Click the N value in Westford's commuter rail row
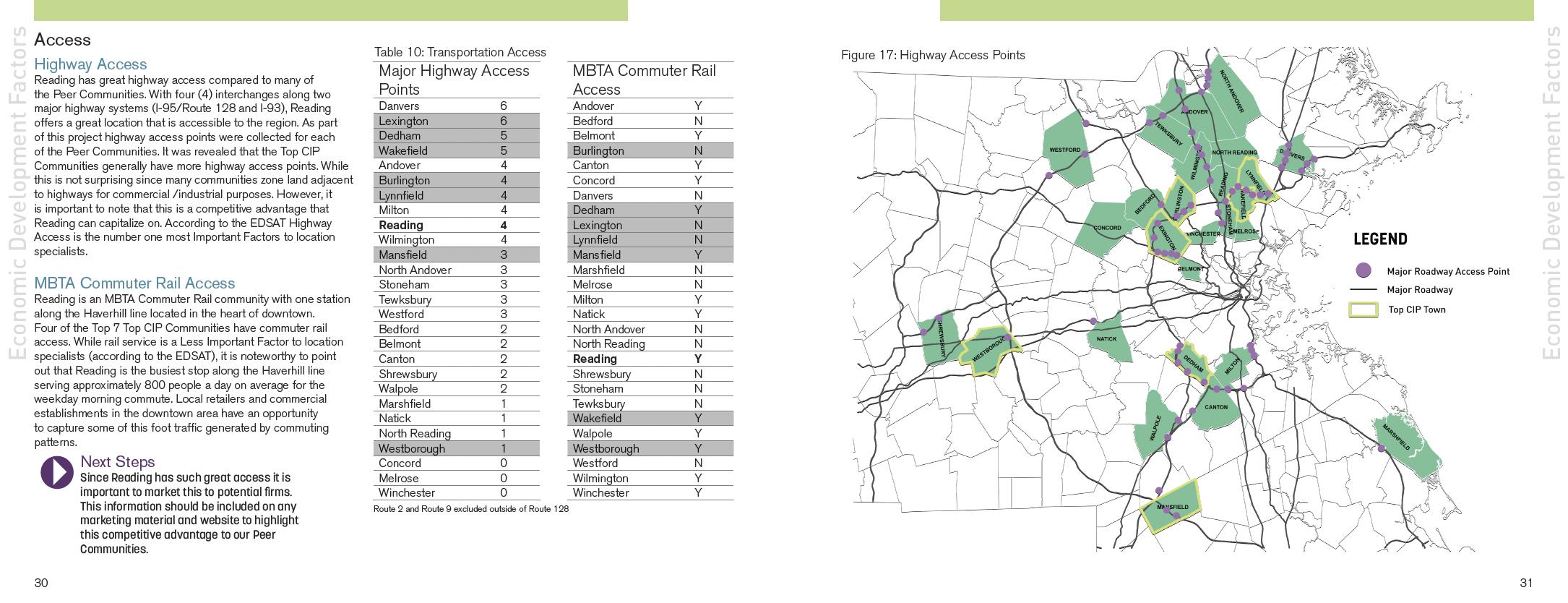The height and width of the screenshot is (603, 1568). [699, 463]
